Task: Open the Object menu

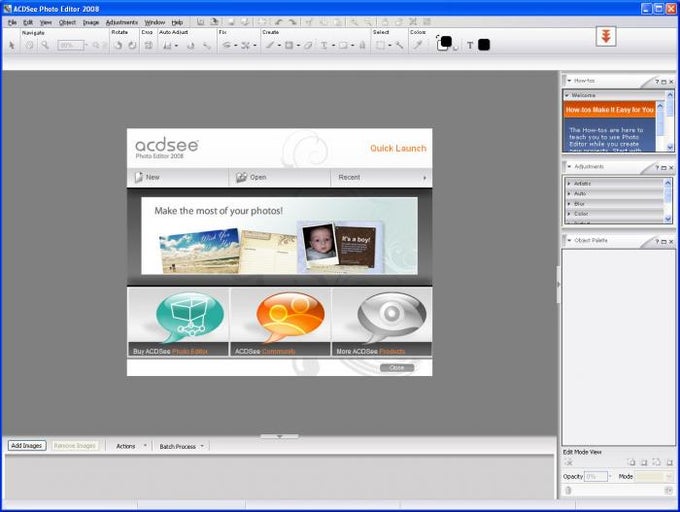Action: click(67, 22)
